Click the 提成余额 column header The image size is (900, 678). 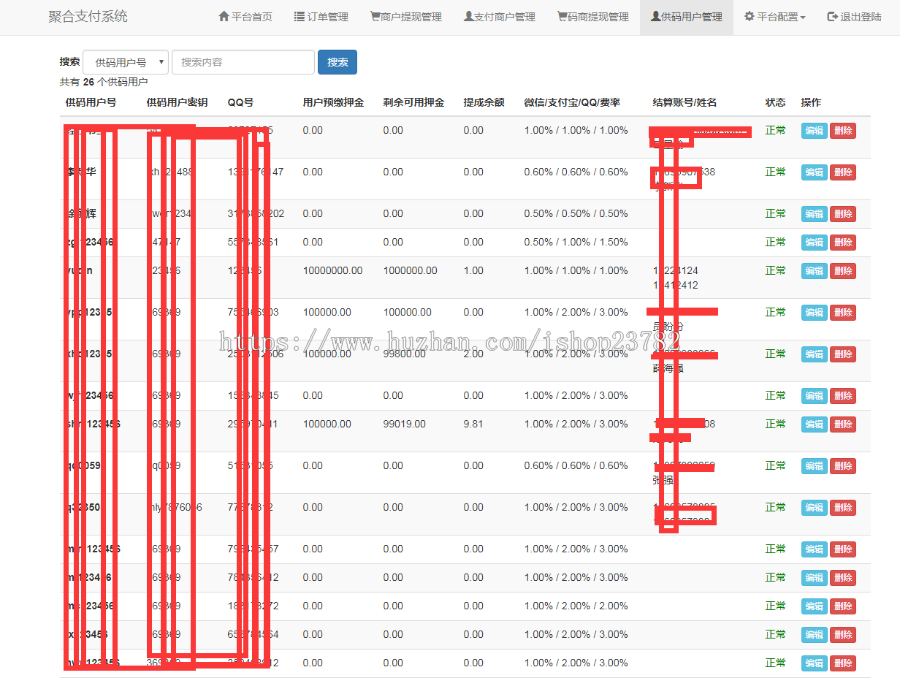pyautogui.click(x=484, y=102)
